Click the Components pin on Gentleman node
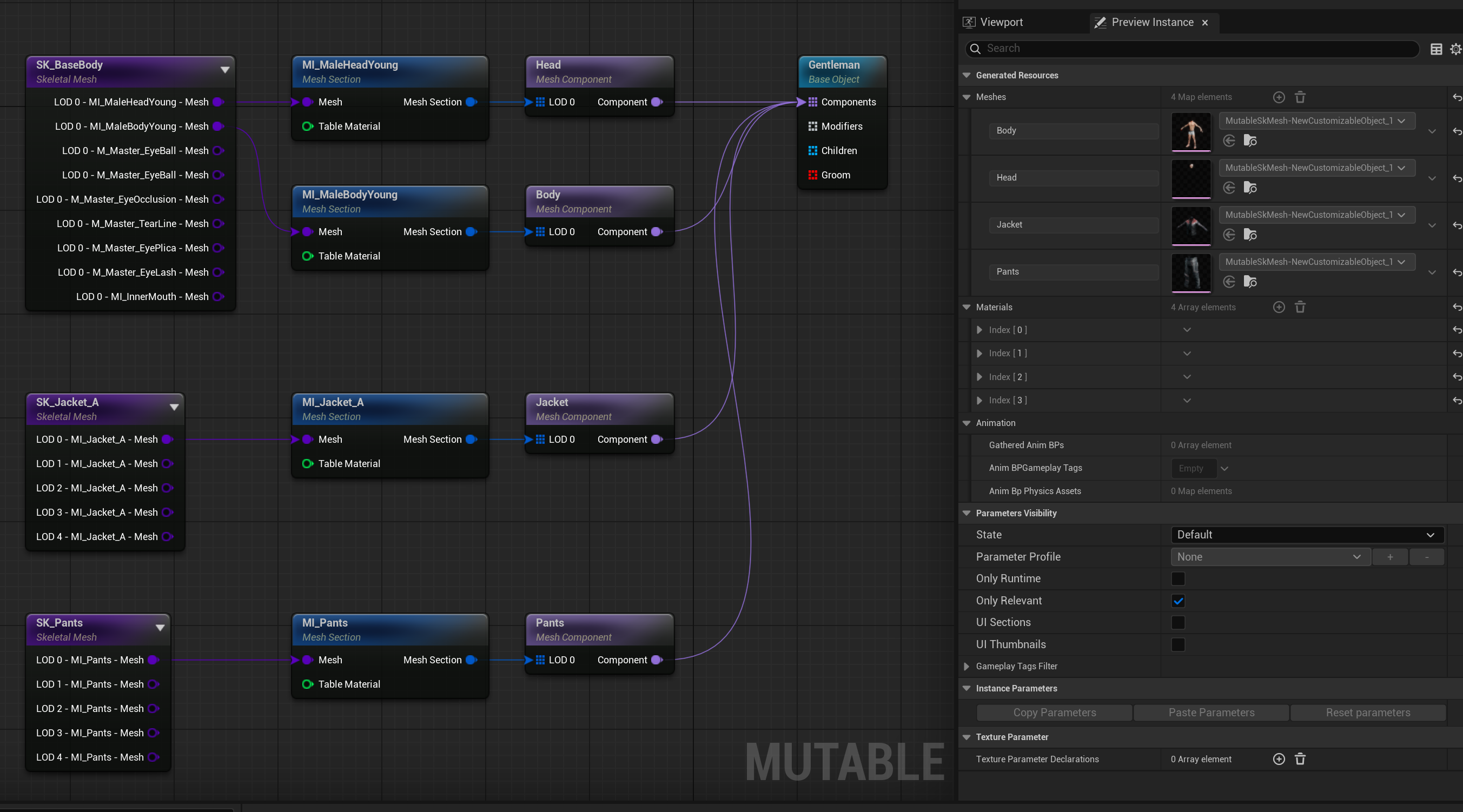The width and height of the screenshot is (1463, 812). point(813,102)
